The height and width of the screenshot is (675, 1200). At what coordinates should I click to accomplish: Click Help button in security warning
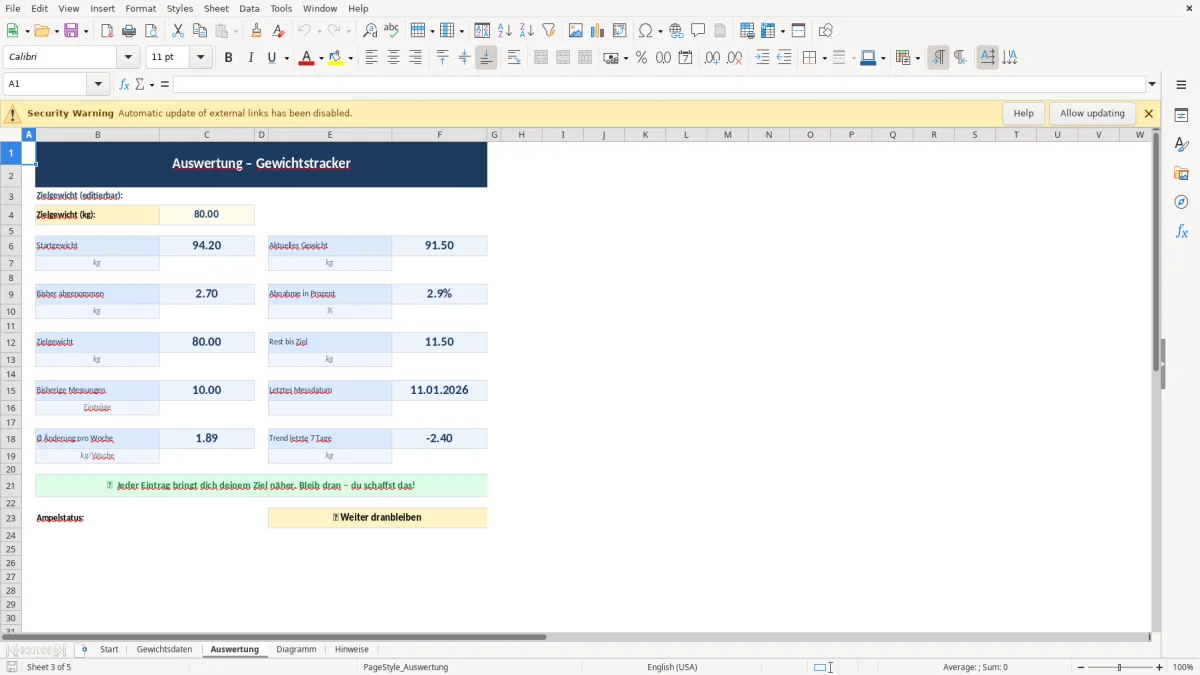click(1023, 113)
